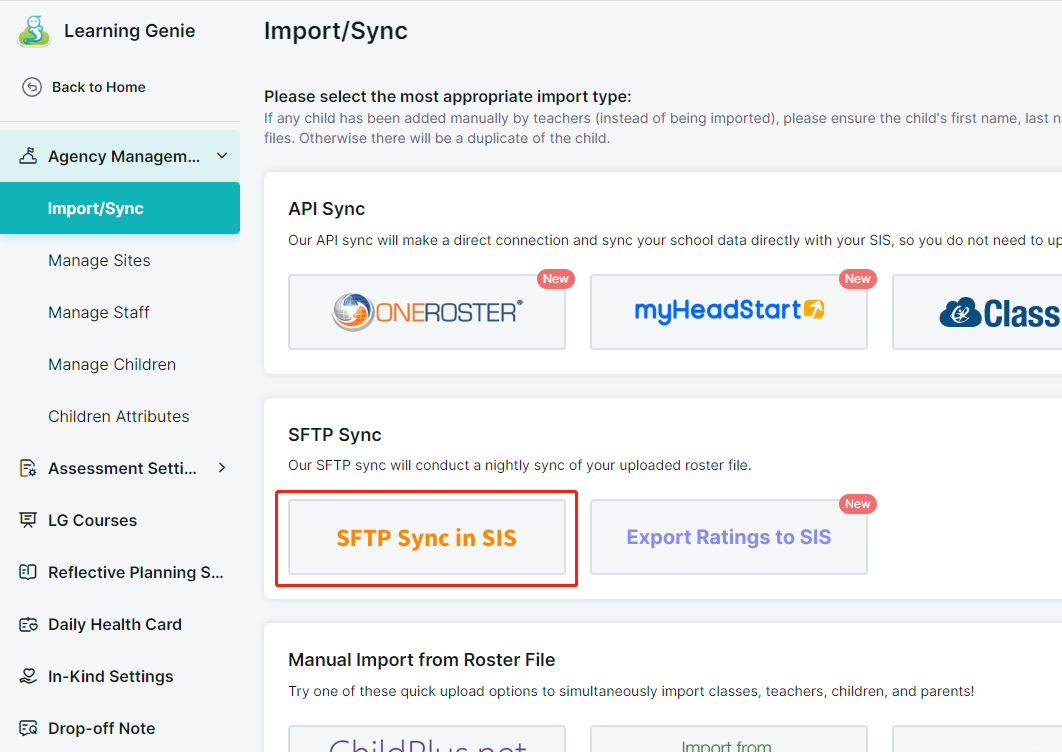Click the Export Ratings to SIS button

pos(729,537)
